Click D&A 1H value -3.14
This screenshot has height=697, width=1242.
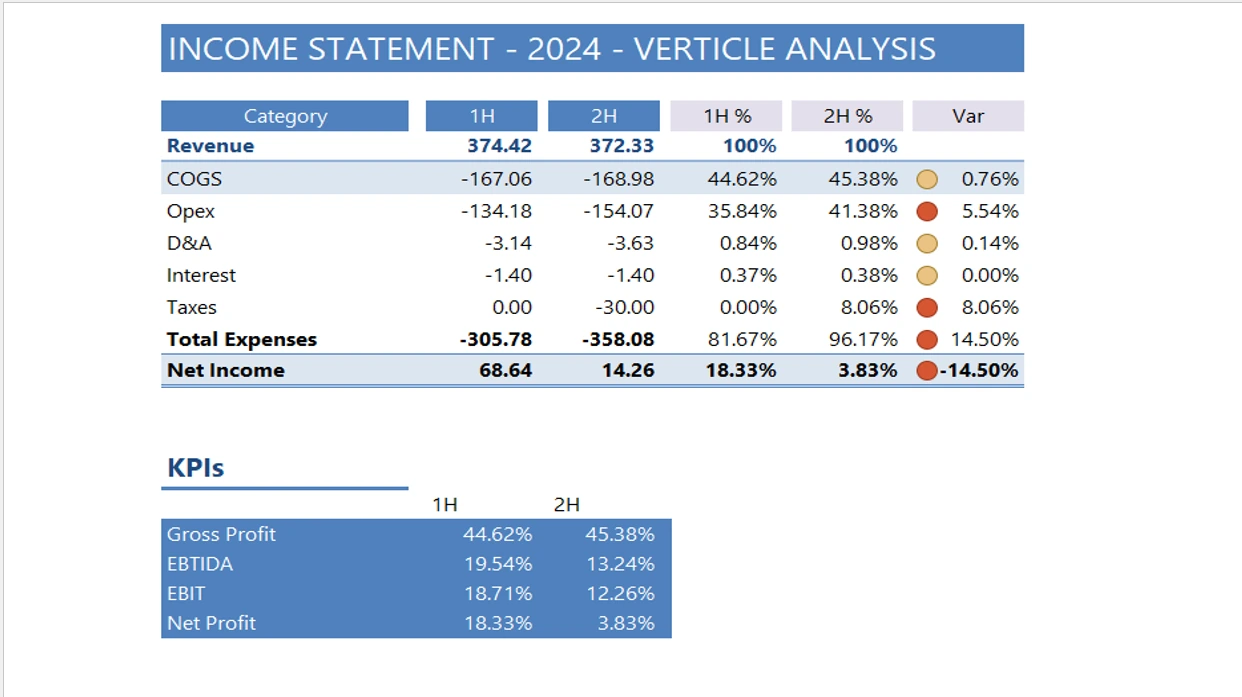click(509, 244)
